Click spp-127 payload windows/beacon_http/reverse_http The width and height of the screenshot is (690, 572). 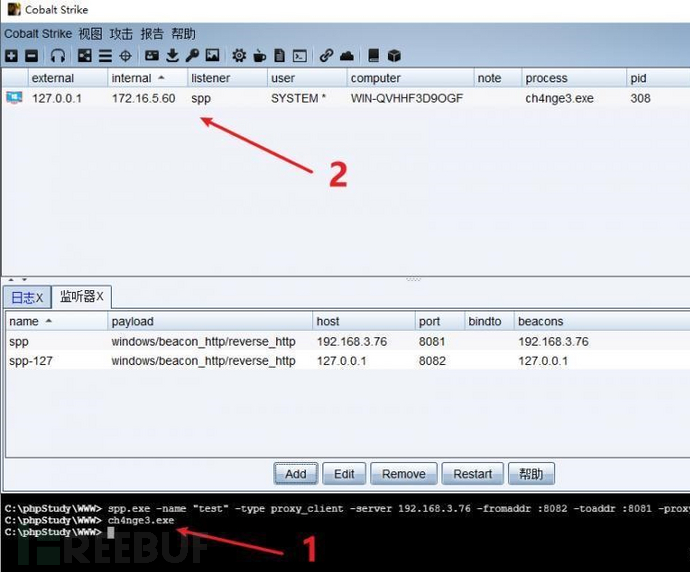point(203,361)
